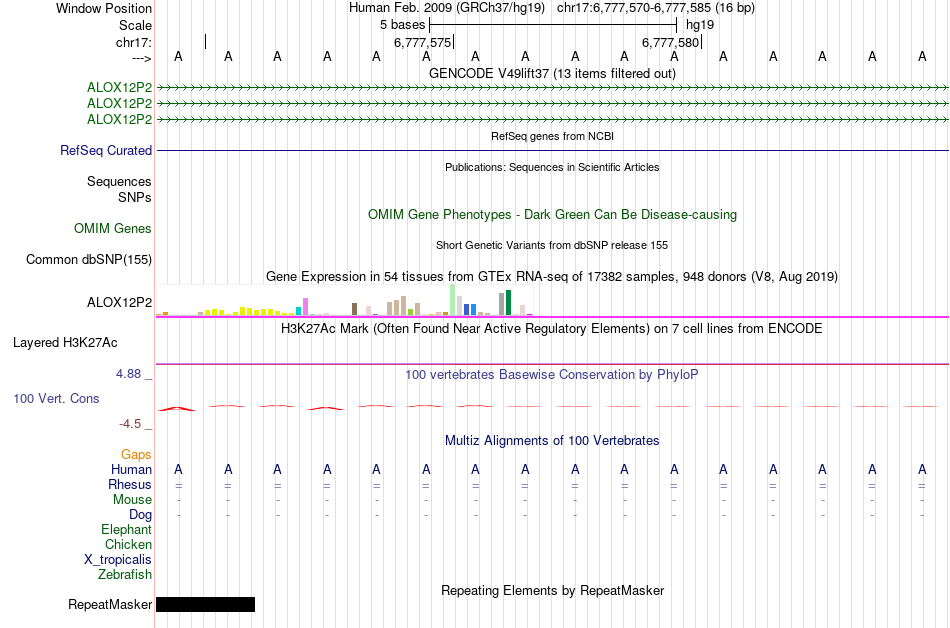Click OMIM Gene Phenotypes track title
Viewport: 950px width, 628px height.
552,214
